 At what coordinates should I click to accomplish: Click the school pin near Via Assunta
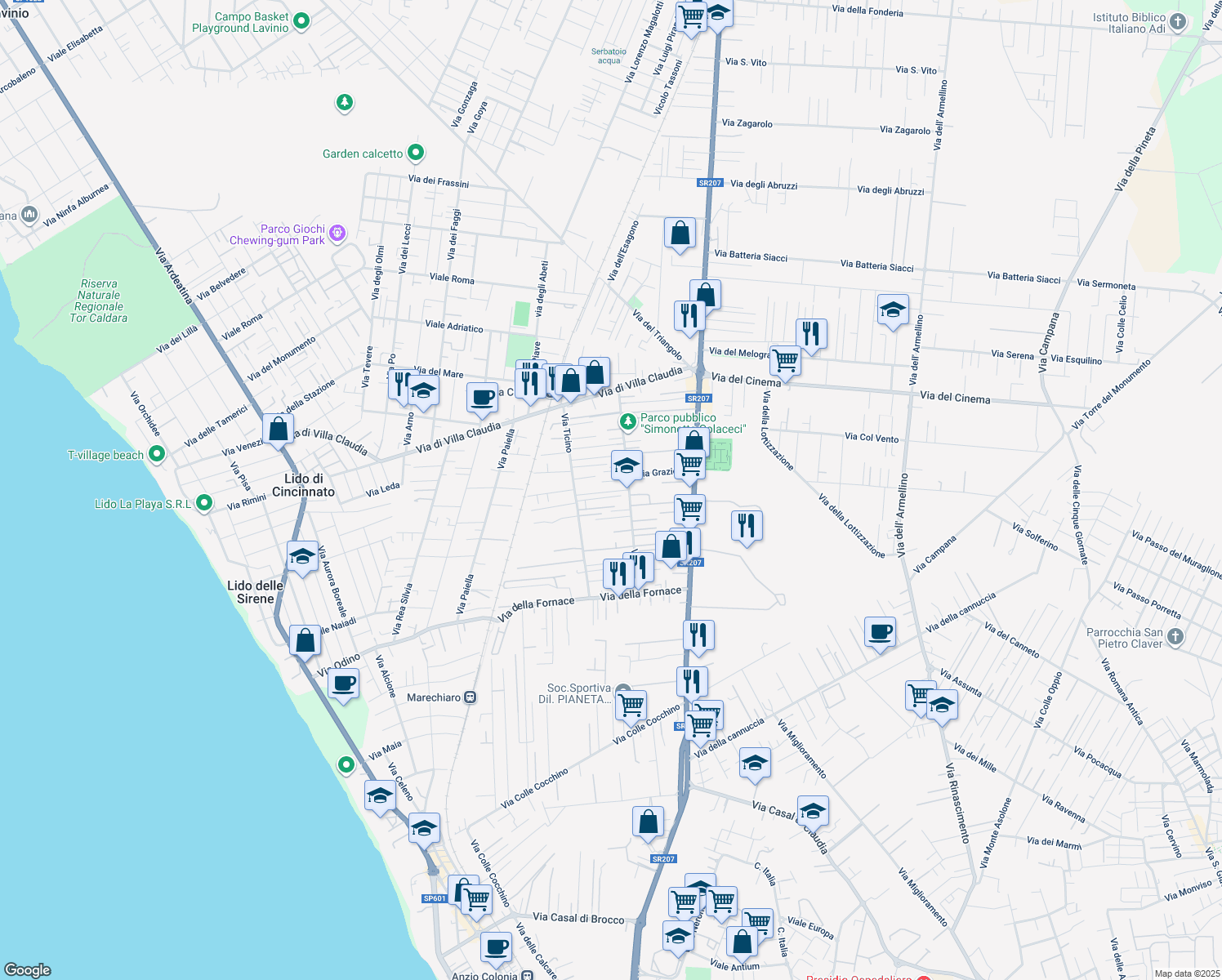tap(941, 706)
